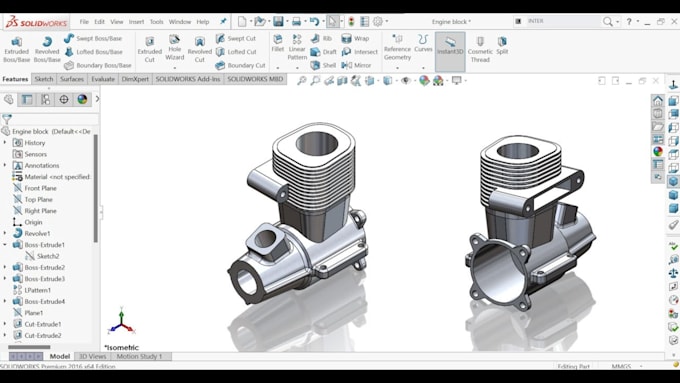The image size is (680, 383).
Task: Click the Undo icon in toolbar
Action: click(314, 21)
